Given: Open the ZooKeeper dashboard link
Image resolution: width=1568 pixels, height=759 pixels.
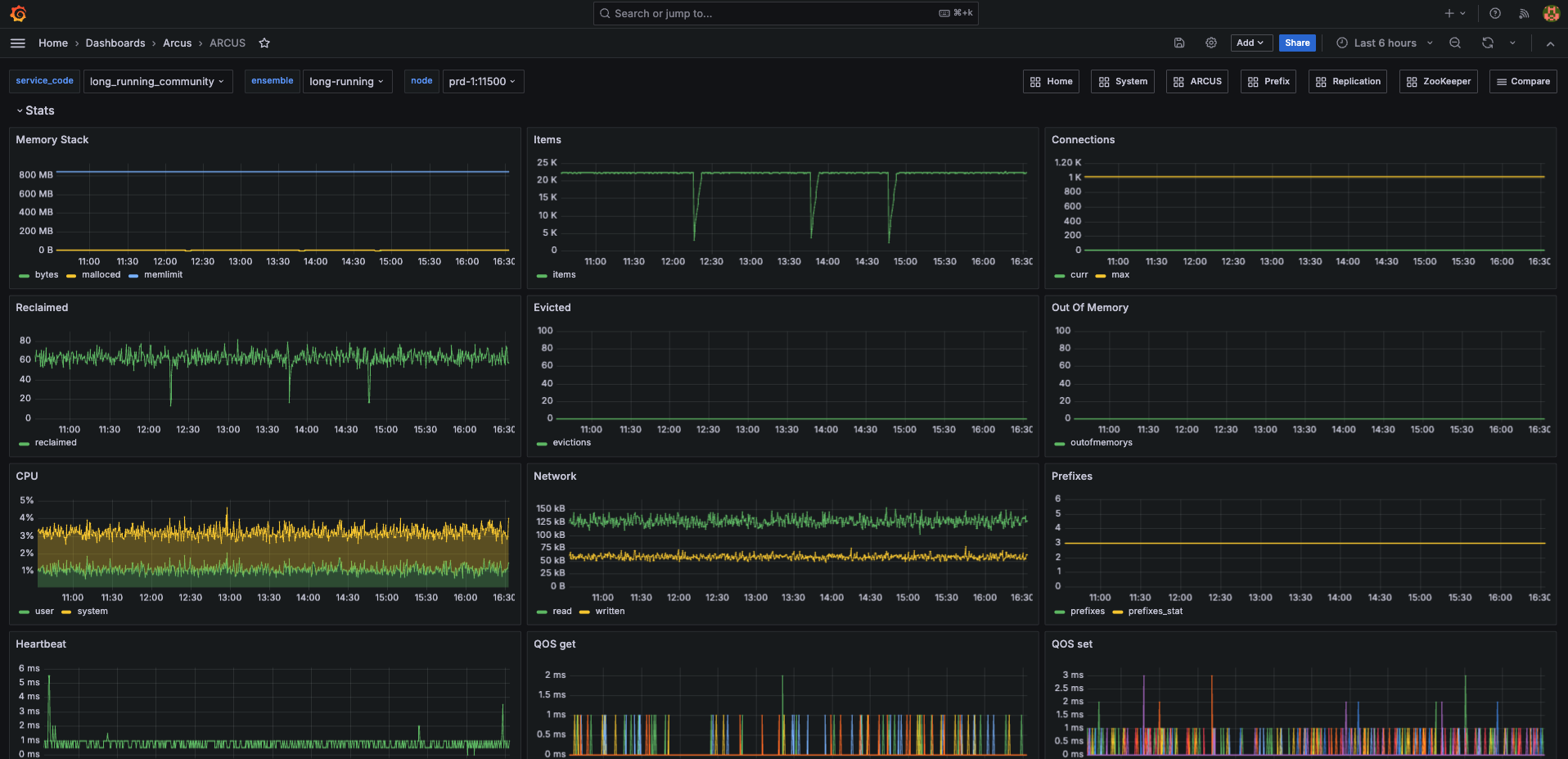Looking at the screenshot, I should pos(1438,82).
